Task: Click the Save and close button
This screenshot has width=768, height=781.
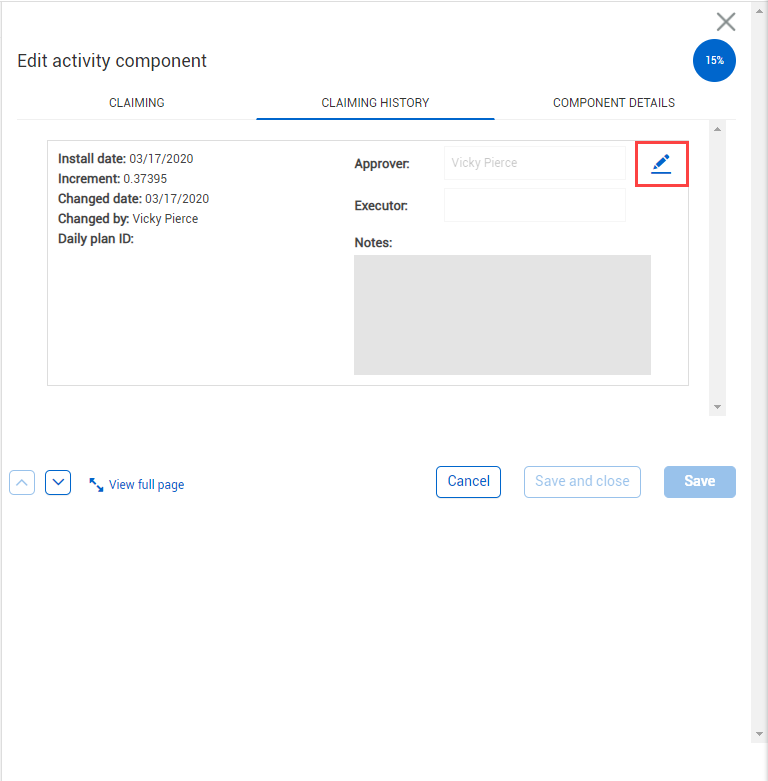Action: click(582, 482)
